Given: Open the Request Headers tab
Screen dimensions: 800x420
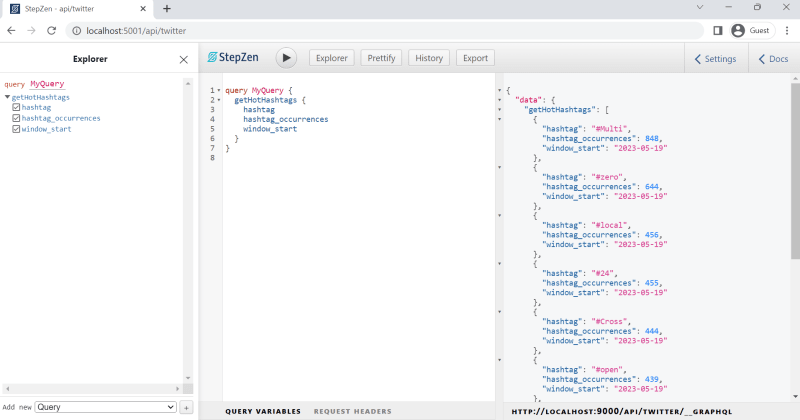Looking at the screenshot, I should tap(353, 411).
